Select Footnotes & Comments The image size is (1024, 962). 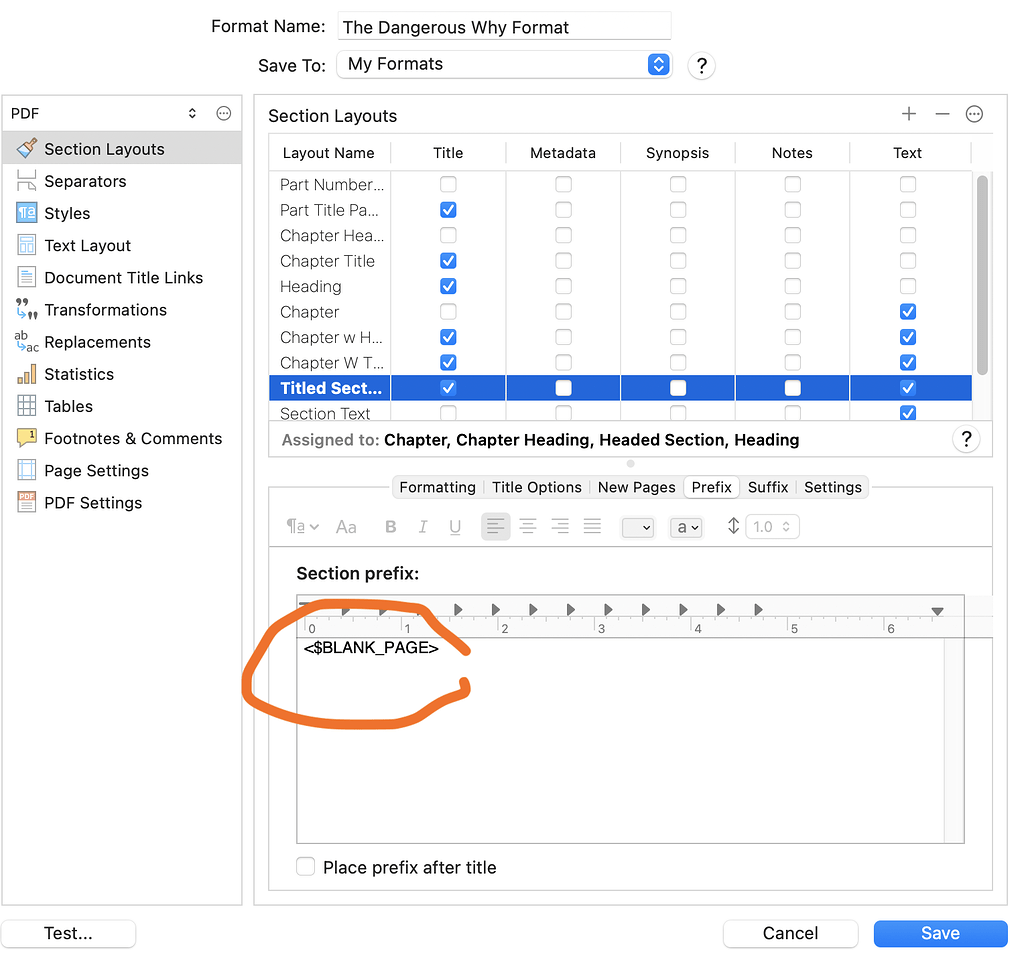point(133,438)
